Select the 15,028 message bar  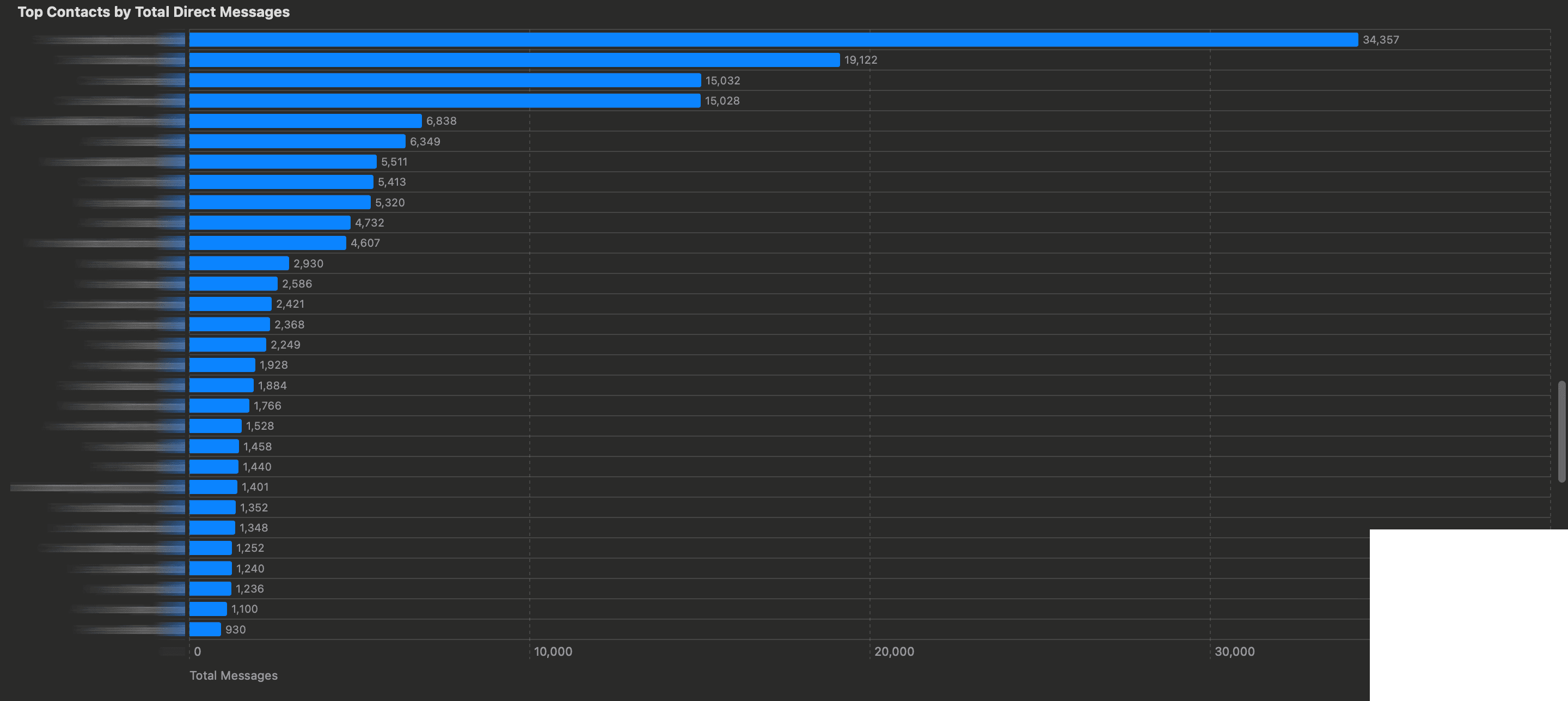[444, 100]
